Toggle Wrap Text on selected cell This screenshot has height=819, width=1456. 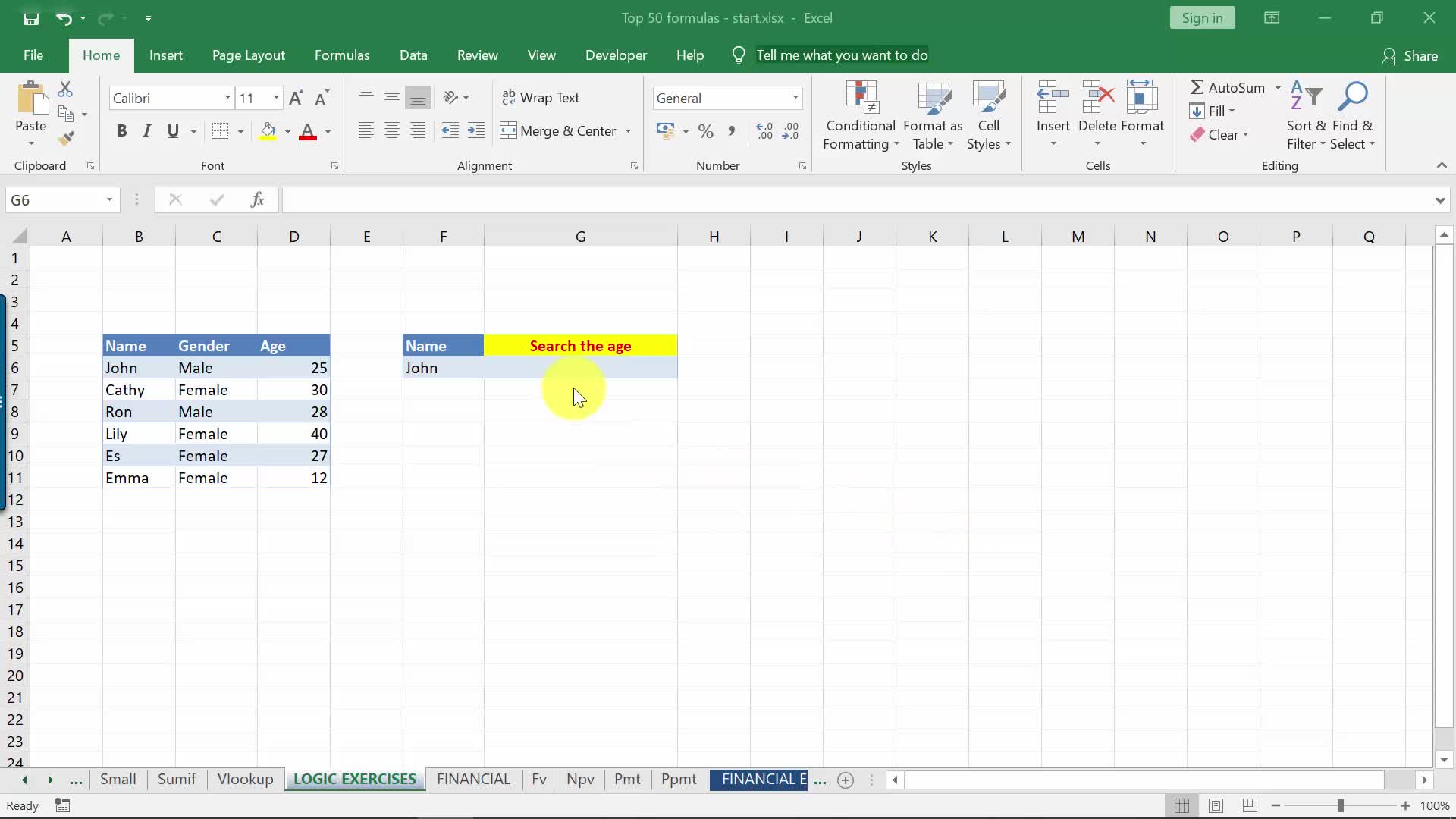coord(541,98)
